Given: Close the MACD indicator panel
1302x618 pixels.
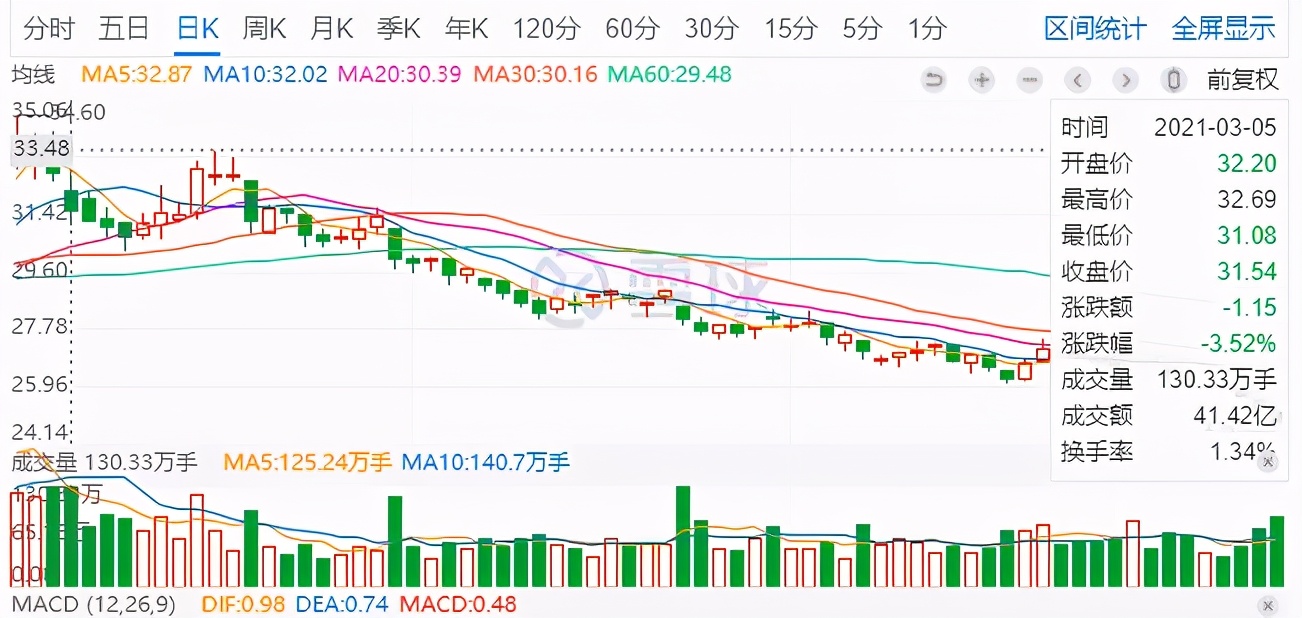Looking at the screenshot, I should coord(1268,605).
